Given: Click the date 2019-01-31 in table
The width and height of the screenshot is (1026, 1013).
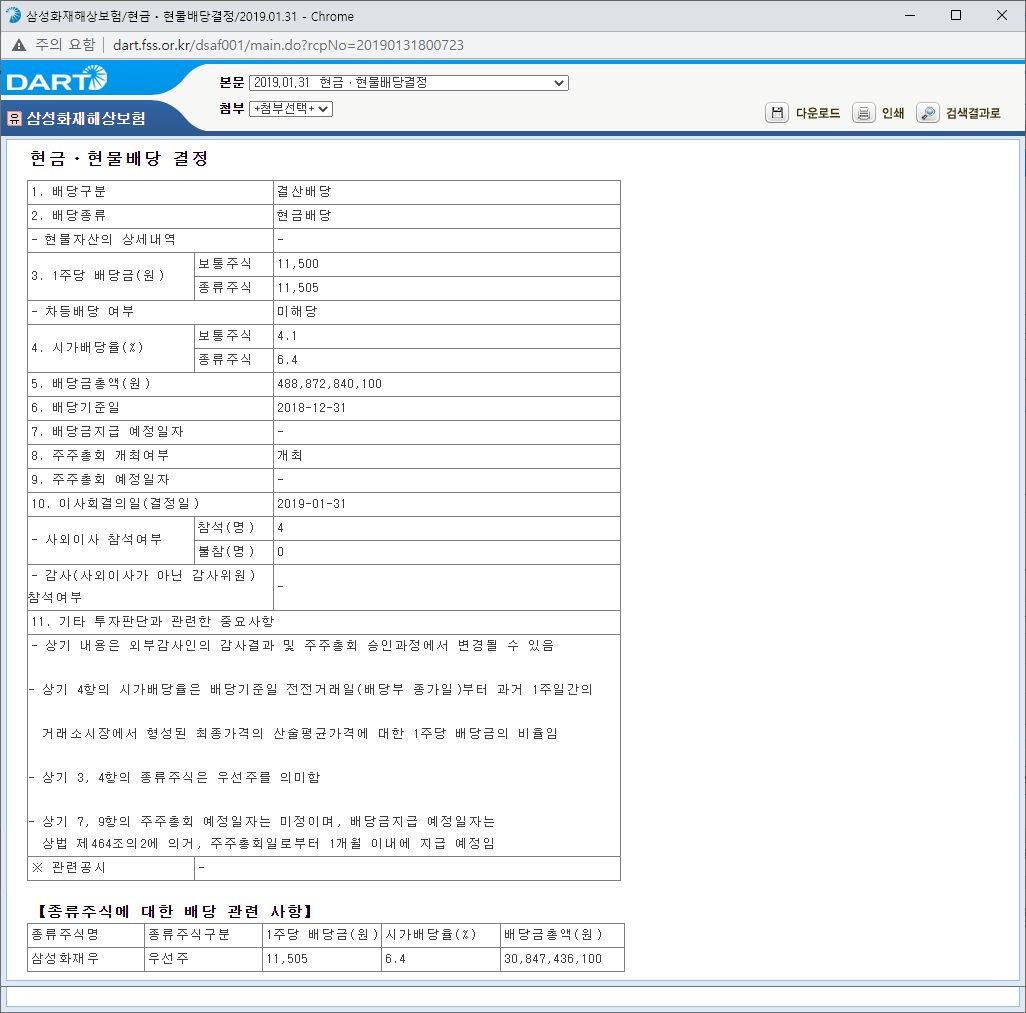Looking at the screenshot, I should 311,504.
